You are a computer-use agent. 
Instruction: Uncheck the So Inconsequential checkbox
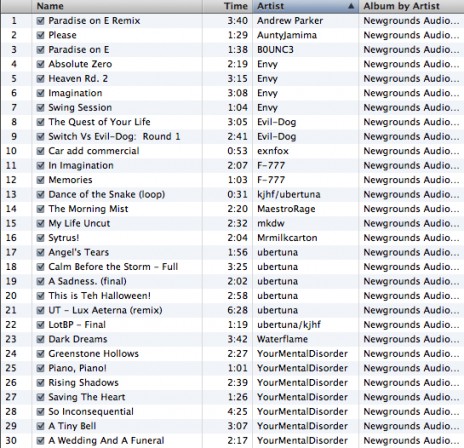point(40,412)
